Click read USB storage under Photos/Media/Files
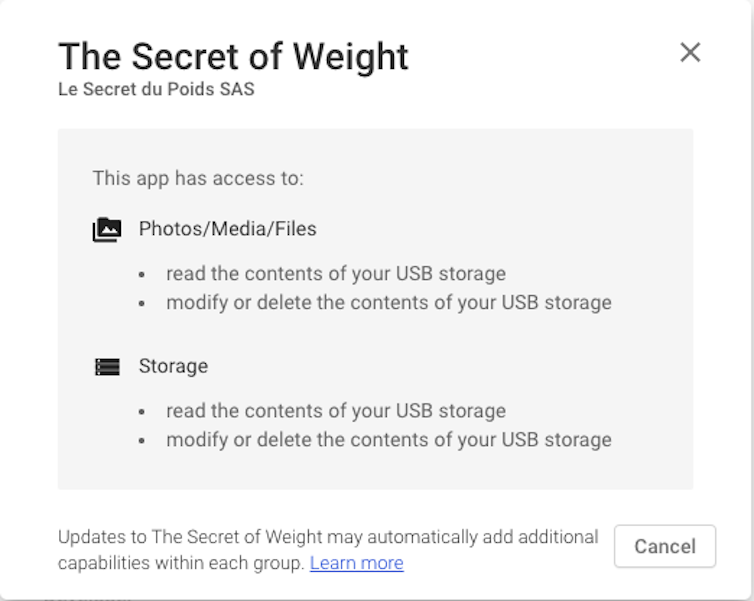Image resolution: width=754 pixels, height=601 pixels. click(335, 273)
